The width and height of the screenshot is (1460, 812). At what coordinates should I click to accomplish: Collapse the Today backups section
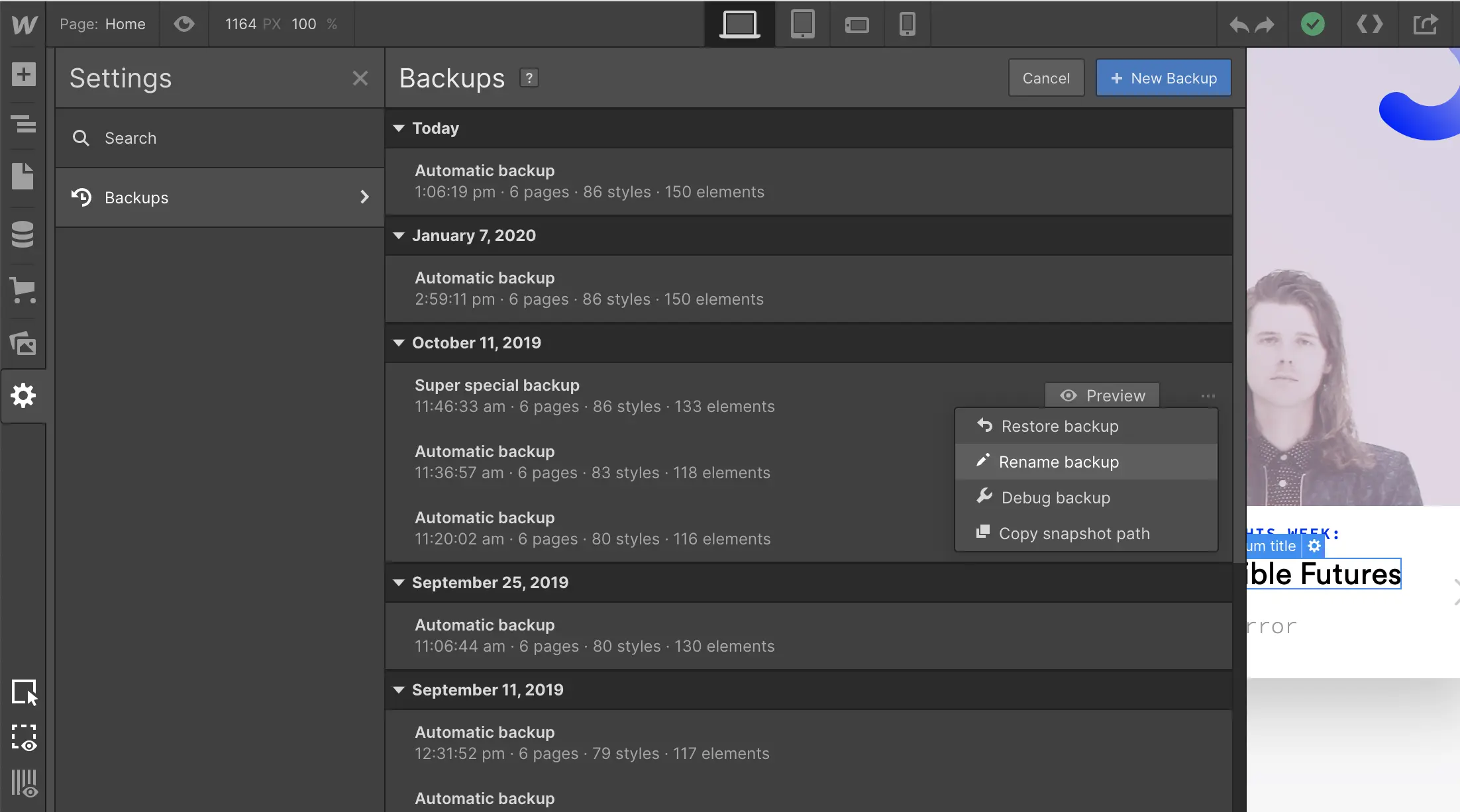tap(399, 128)
